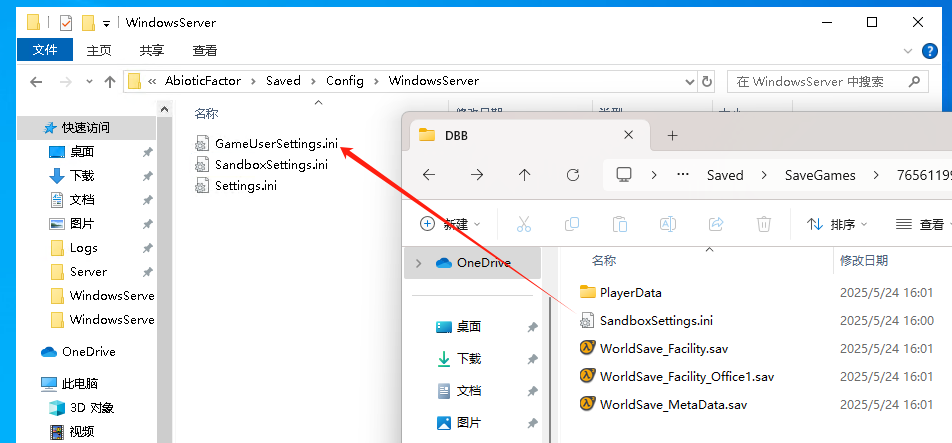Close the DBB tab
Viewport: 952px width, 443px height.
pos(629,135)
